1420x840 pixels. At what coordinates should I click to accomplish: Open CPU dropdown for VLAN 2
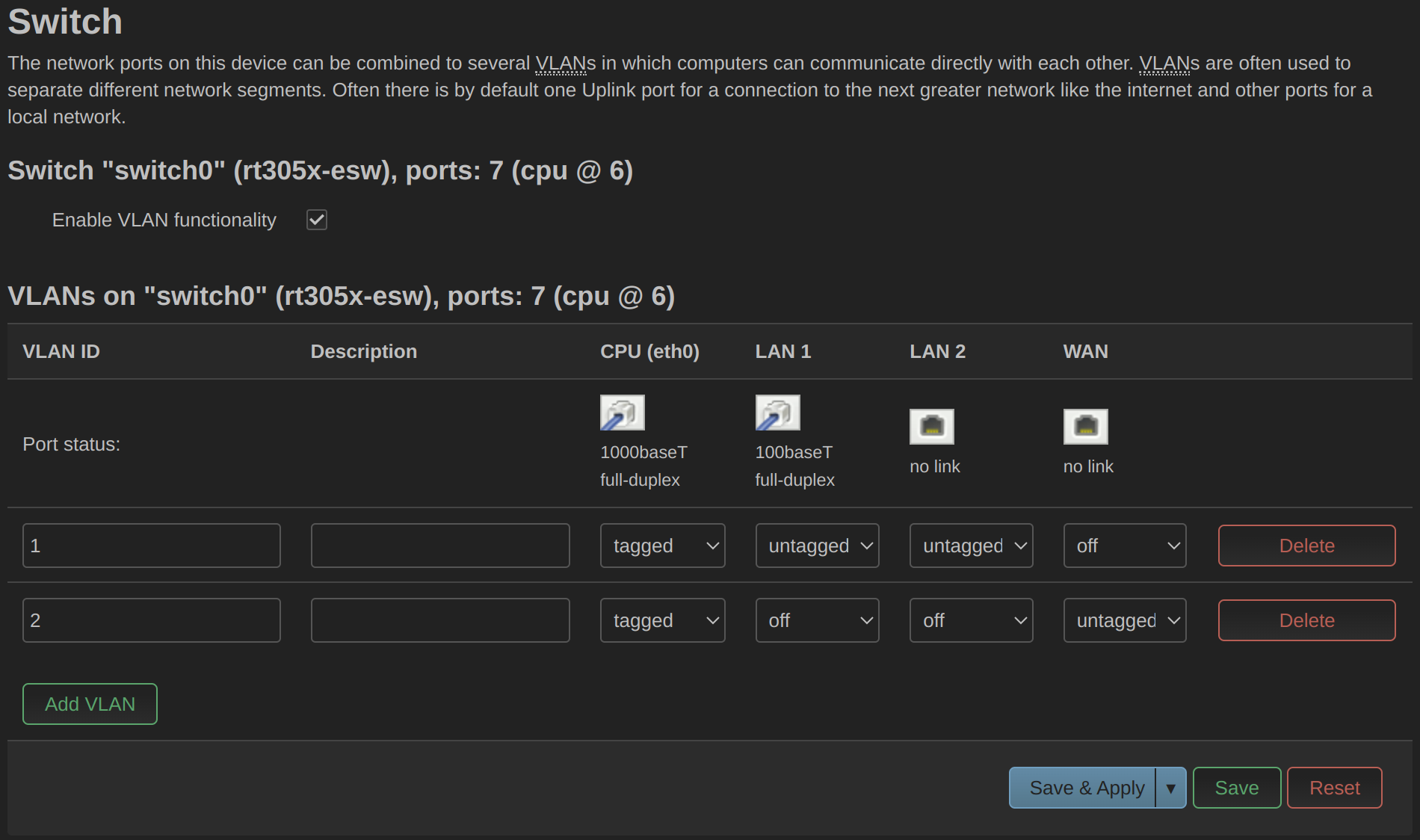point(662,620)
